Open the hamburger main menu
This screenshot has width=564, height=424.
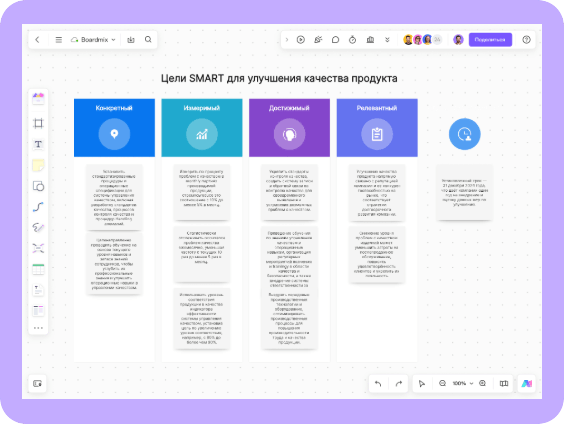coord(59,40)
